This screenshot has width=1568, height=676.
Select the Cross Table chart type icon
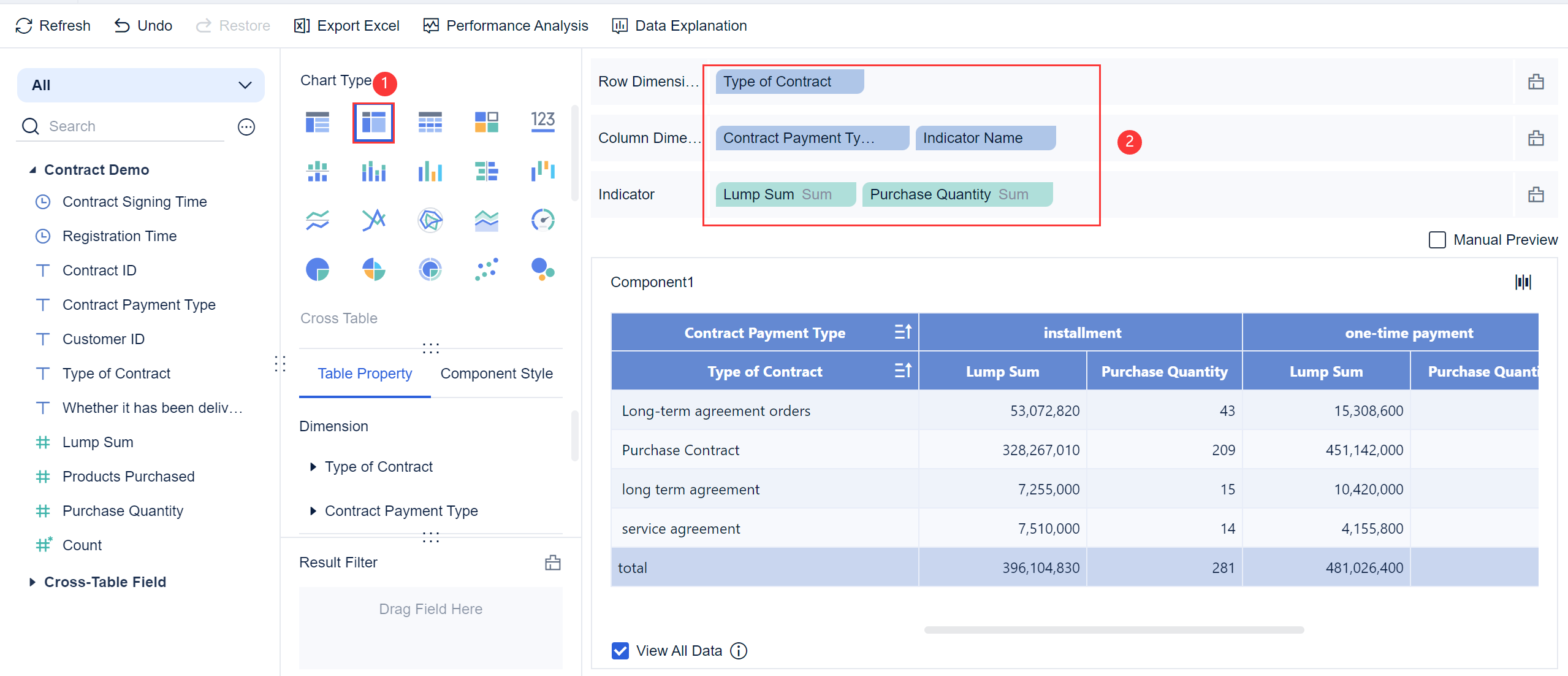(x=373, y=123)
